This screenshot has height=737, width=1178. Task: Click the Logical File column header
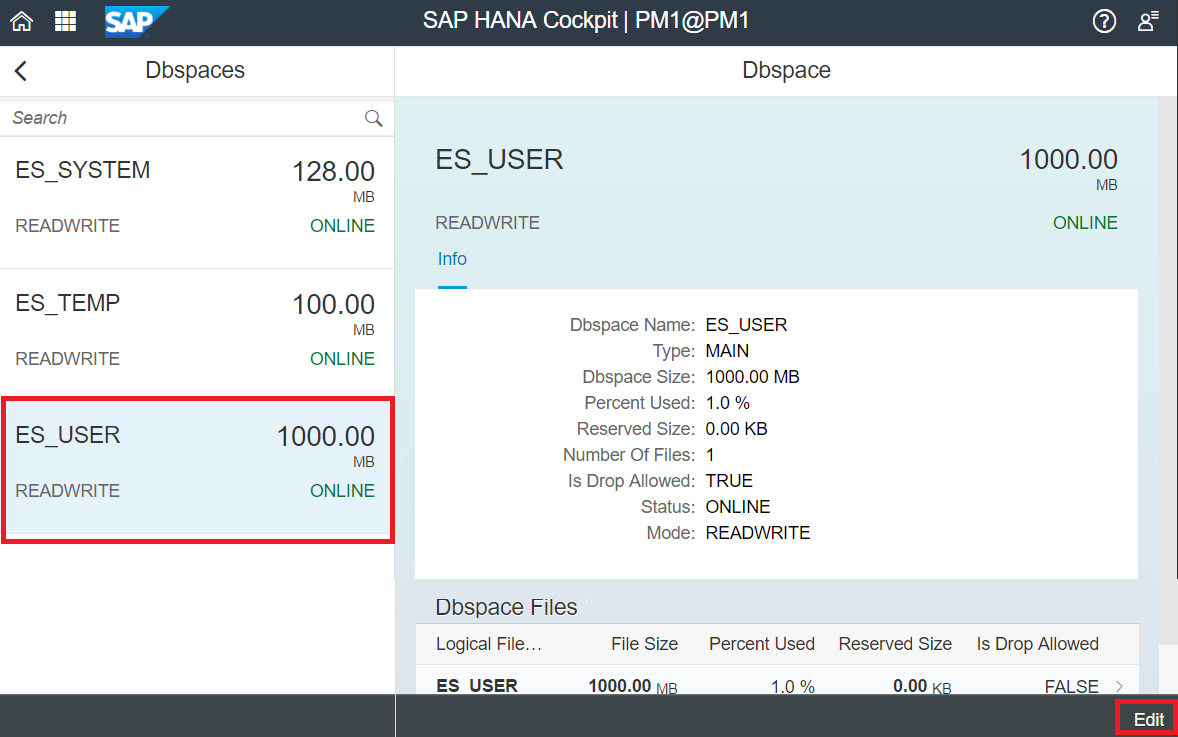coord(488,644)
